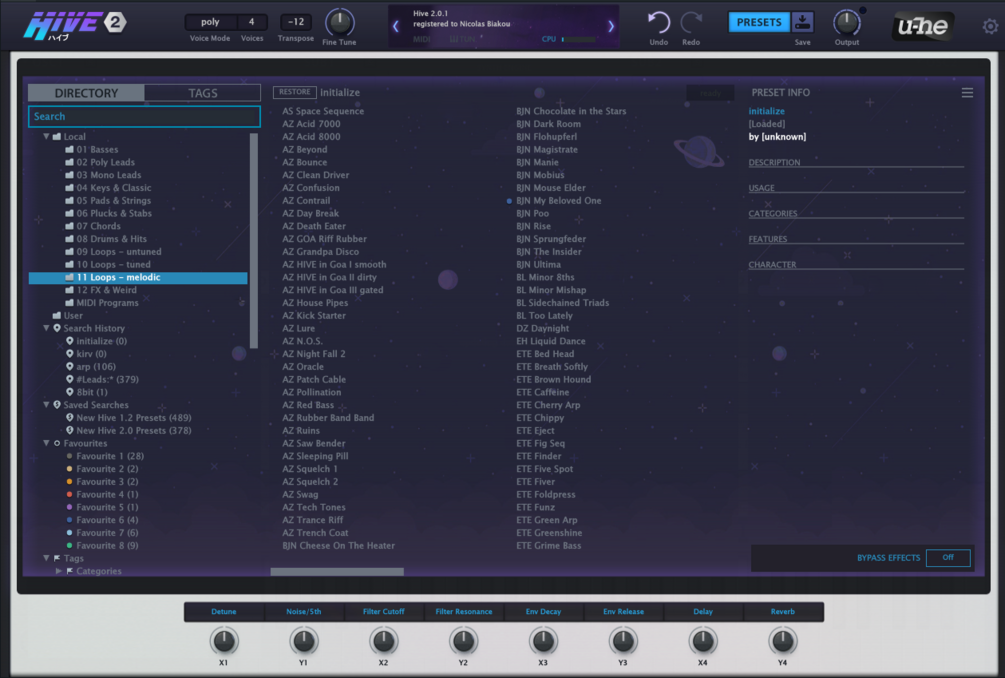Screen dimensions: 1005x678
Task: Select the Reverb macro label
Action: click(x=782, y=611)
